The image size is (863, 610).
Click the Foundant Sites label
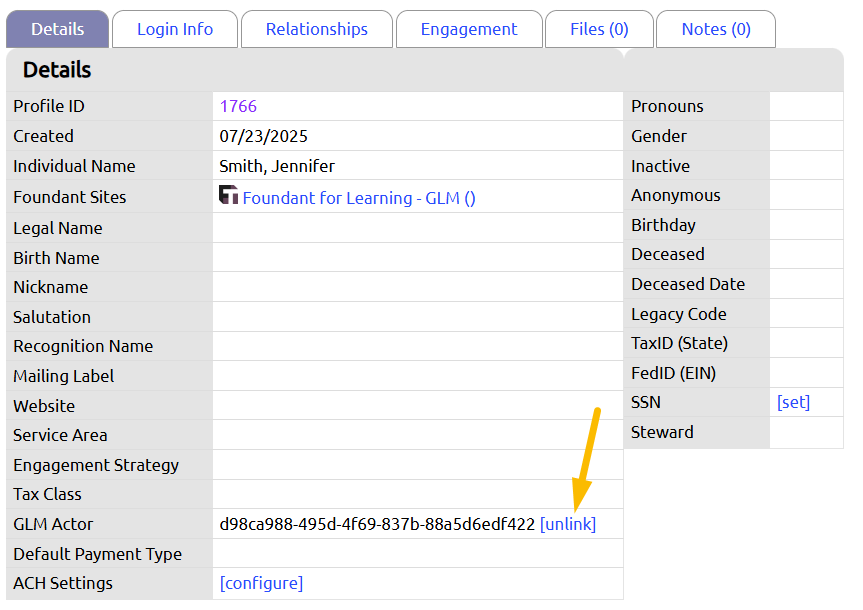70,197
